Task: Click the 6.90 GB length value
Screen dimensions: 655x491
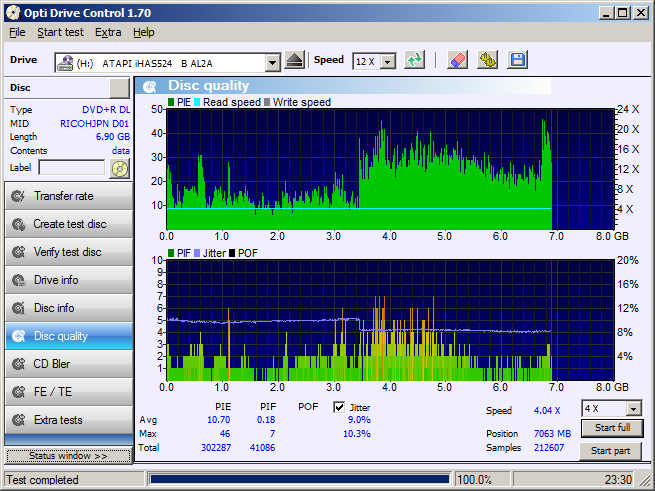Action: (113, 137)
